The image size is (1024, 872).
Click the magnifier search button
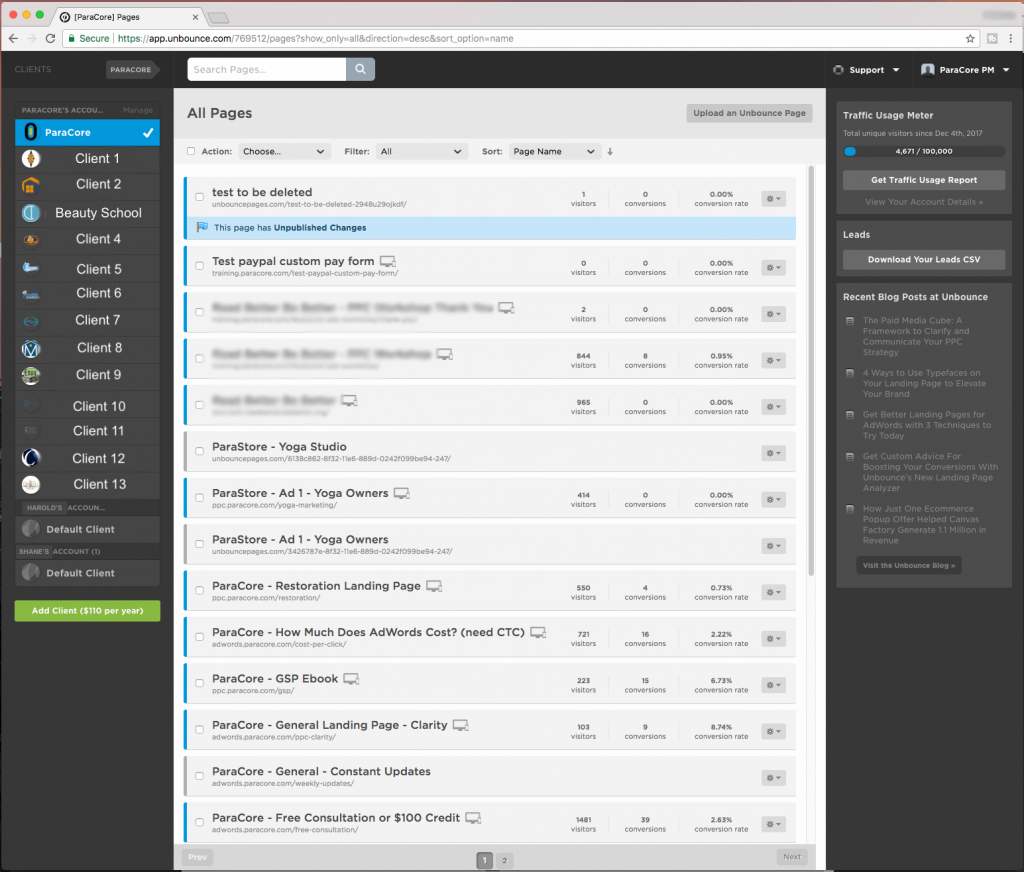coord(360,69)
